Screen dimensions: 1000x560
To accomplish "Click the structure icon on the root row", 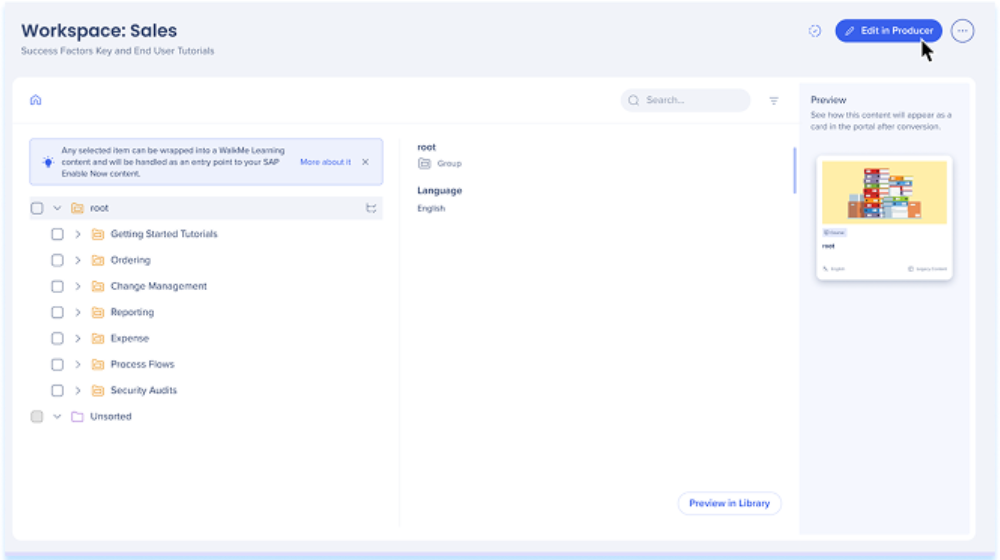I will coord(371,208).
